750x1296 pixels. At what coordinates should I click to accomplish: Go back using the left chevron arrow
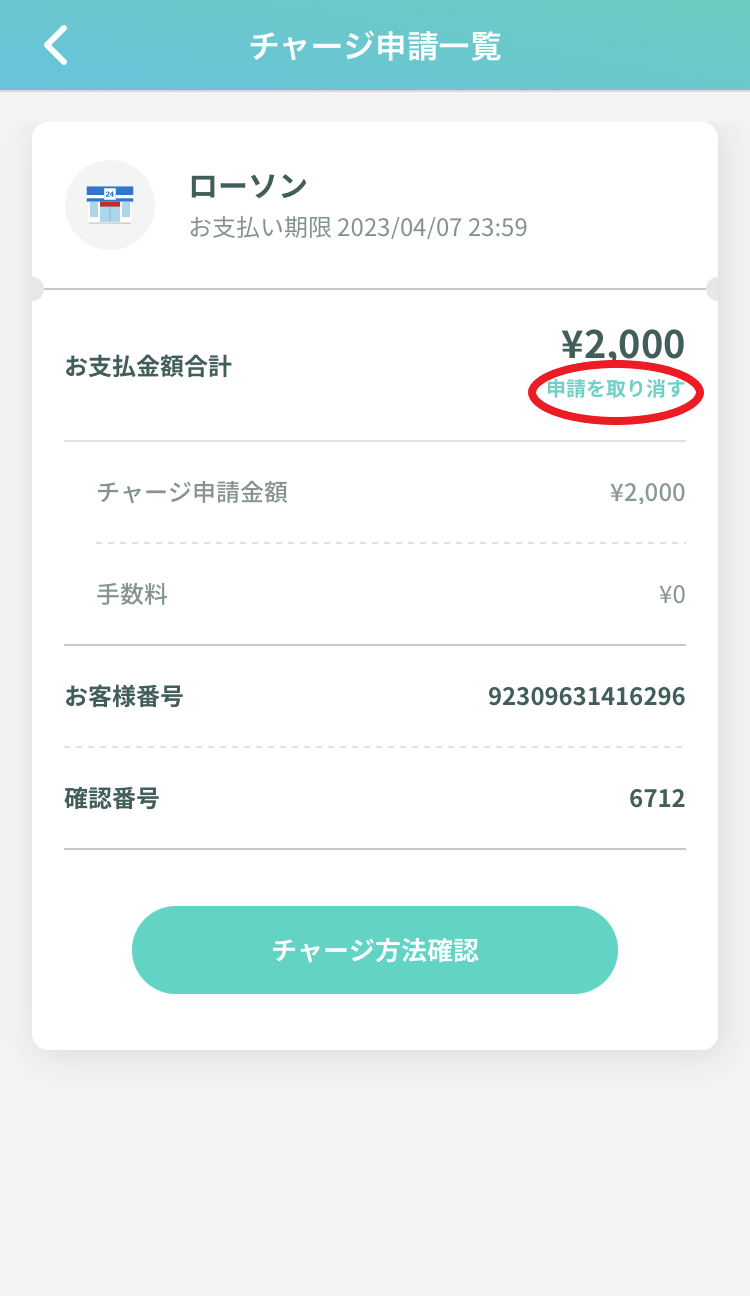[x=56, y=46]
